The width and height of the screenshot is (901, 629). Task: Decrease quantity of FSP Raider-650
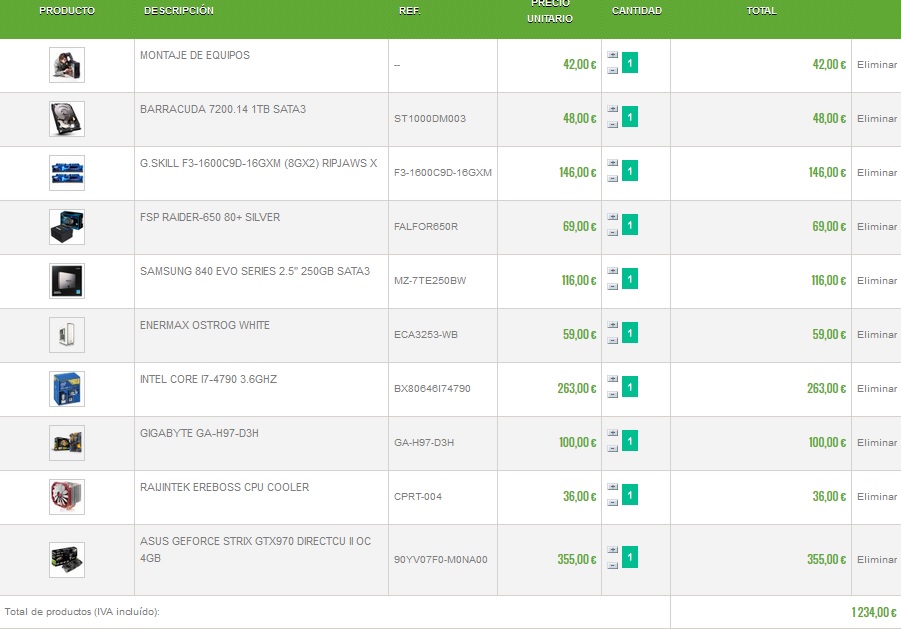613,233
